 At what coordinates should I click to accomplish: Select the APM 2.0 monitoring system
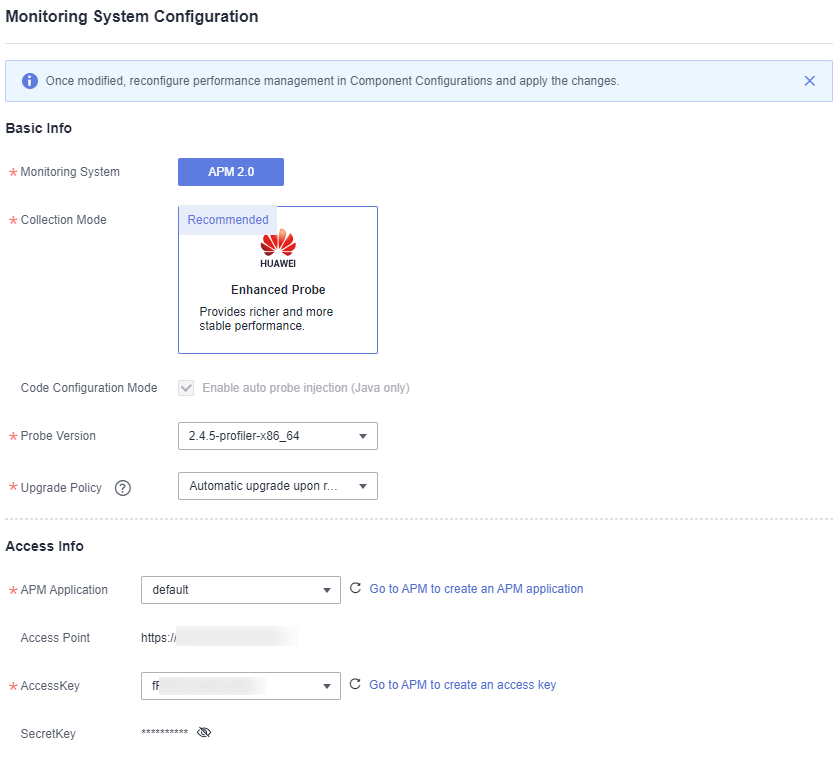coord(231,172)
